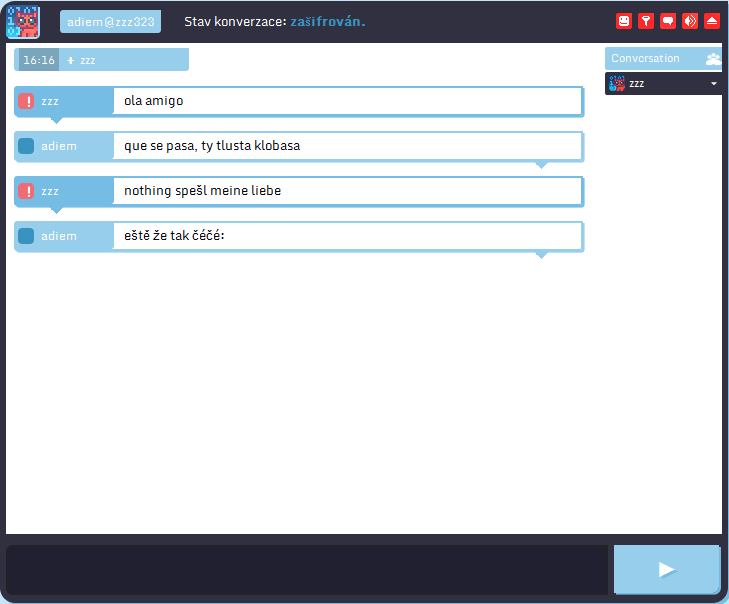
Task: Click the 'zašifrován.' conversation status text
Action: click(x=328, y=22)
